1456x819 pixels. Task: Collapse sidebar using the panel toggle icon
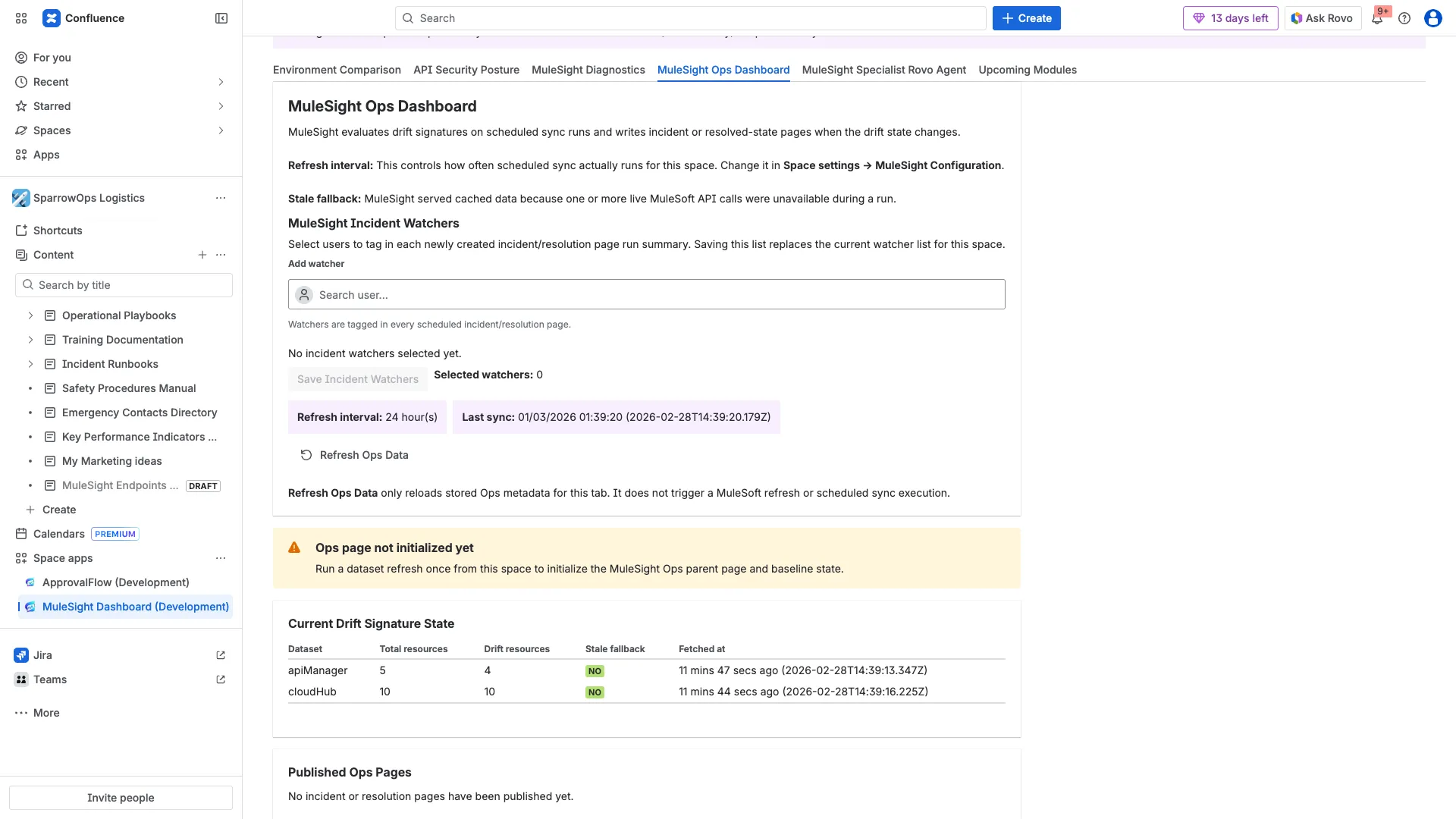point(221,18)
